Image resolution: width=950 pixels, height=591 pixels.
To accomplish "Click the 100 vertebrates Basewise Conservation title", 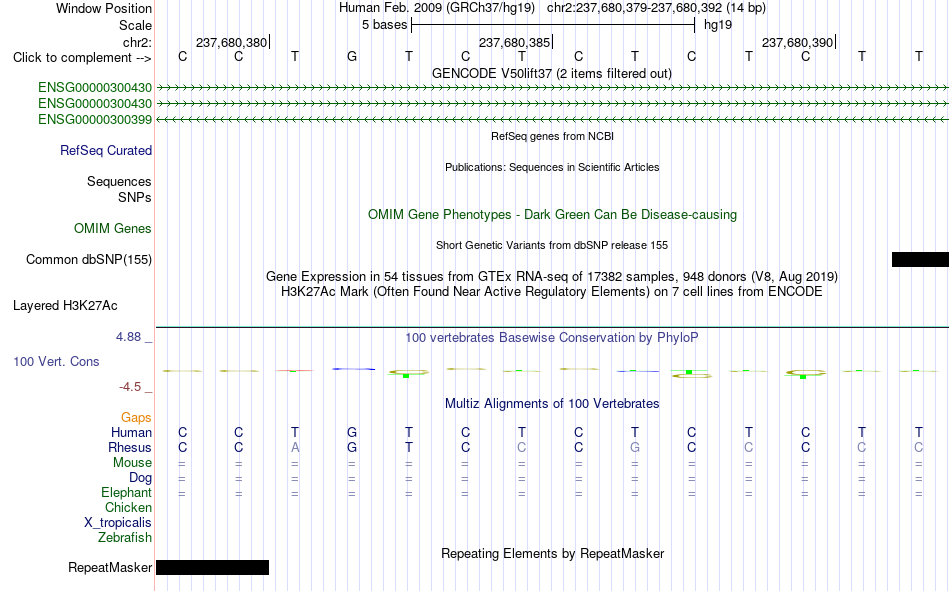I will 552,338.
